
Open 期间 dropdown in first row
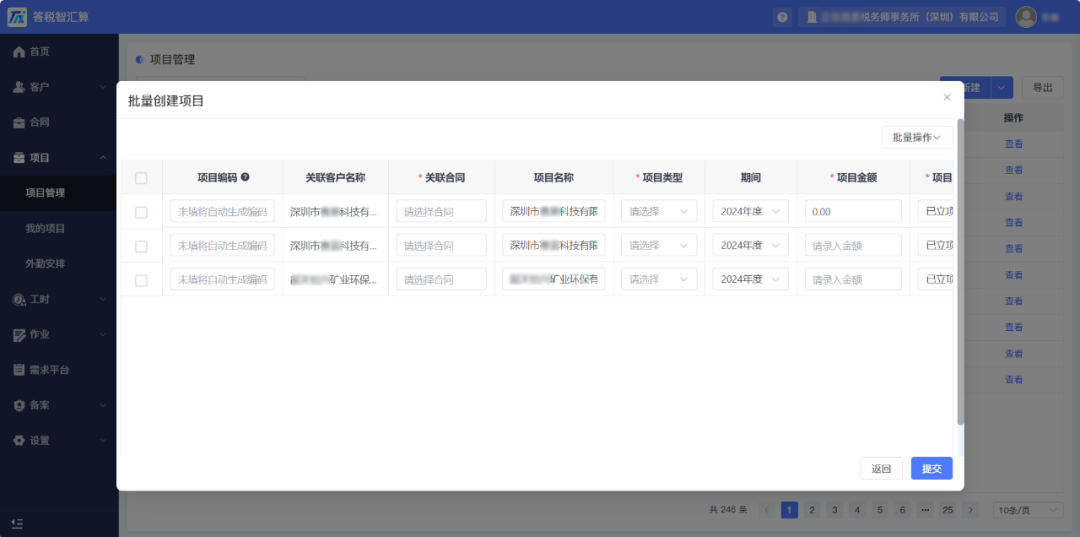click(x=751, y=211)
